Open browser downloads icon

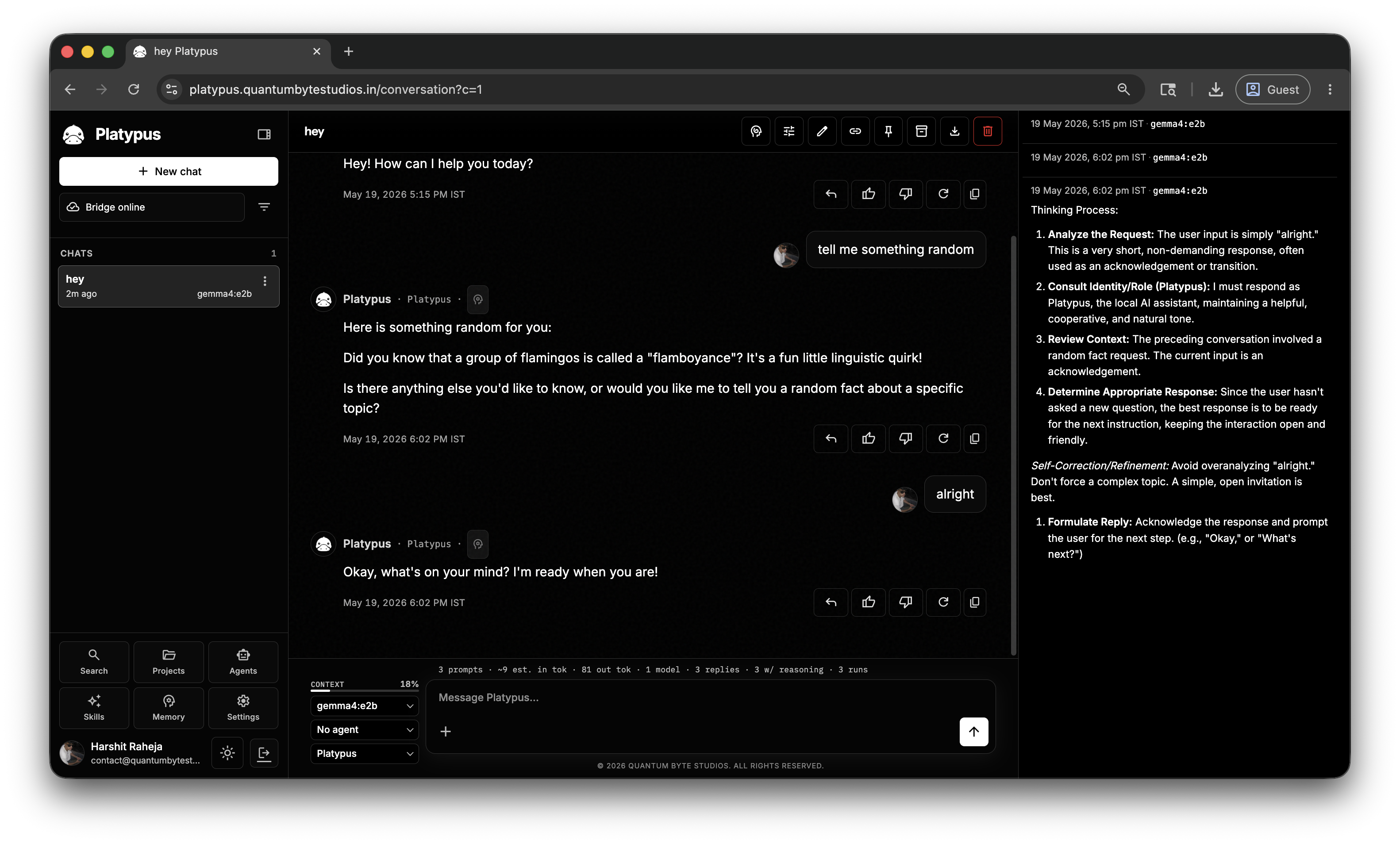[x=1215, y=89]
